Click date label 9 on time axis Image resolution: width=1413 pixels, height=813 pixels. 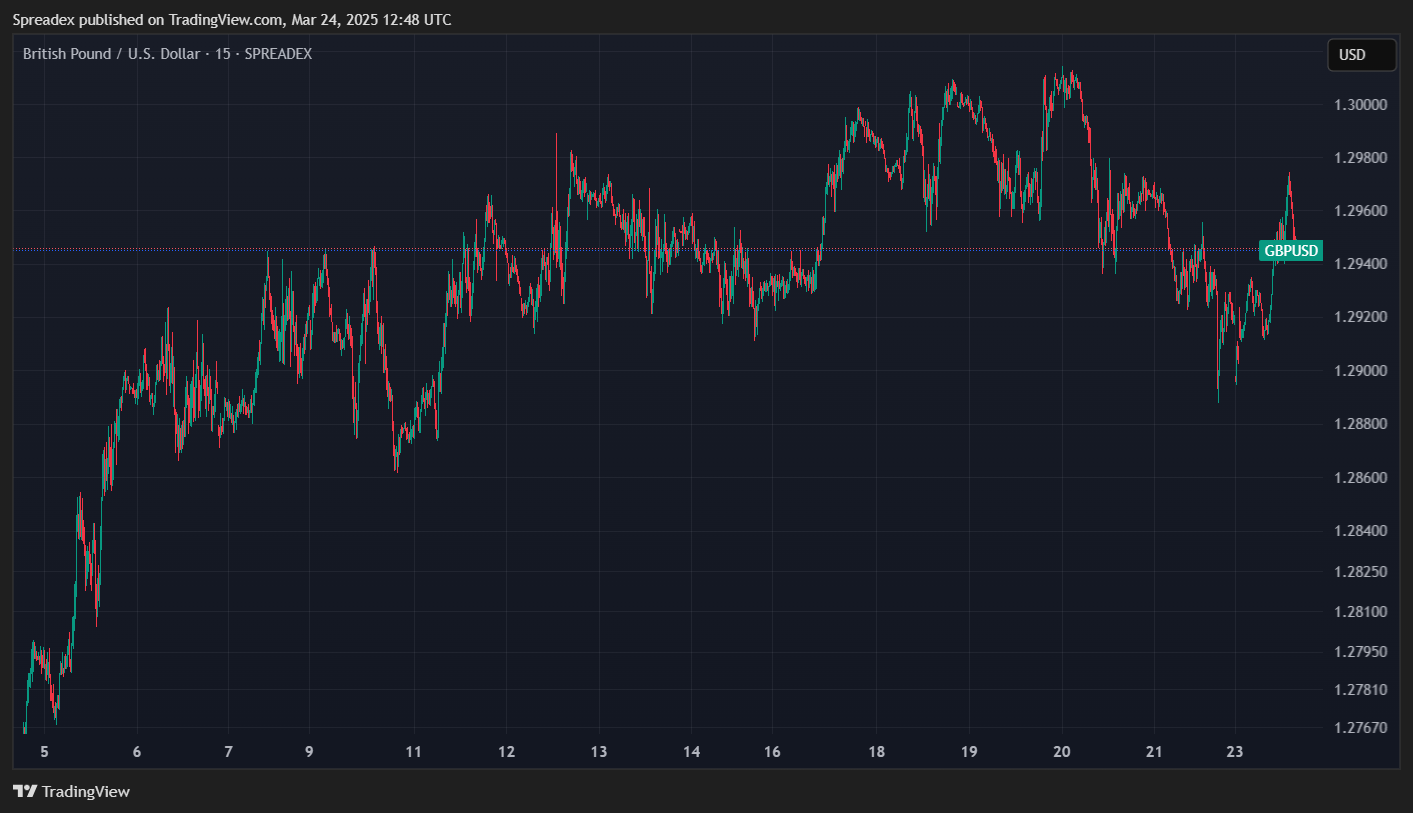click(x=309, y=752)
